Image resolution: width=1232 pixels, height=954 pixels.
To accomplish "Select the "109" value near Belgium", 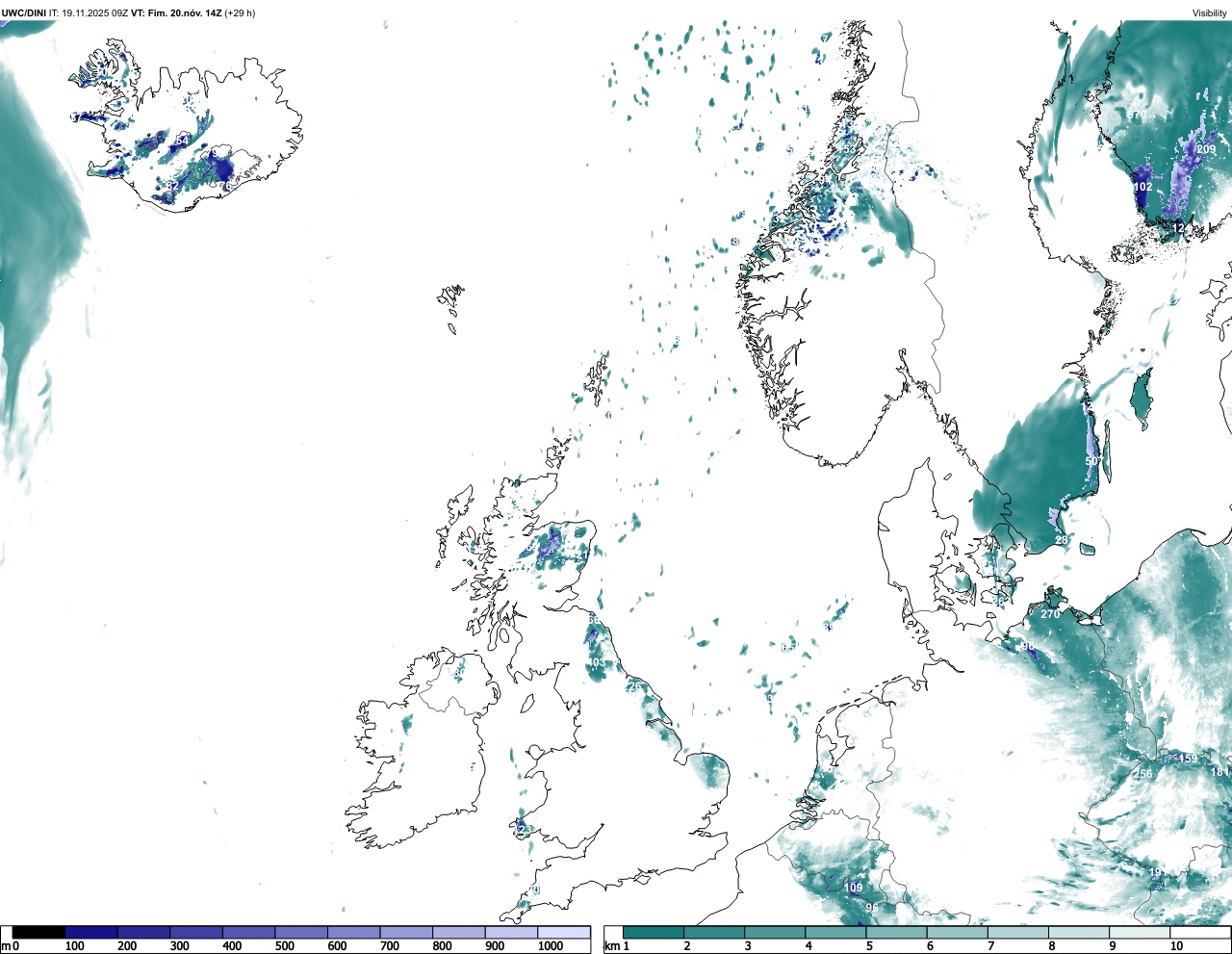I will [x=854, y=888].
